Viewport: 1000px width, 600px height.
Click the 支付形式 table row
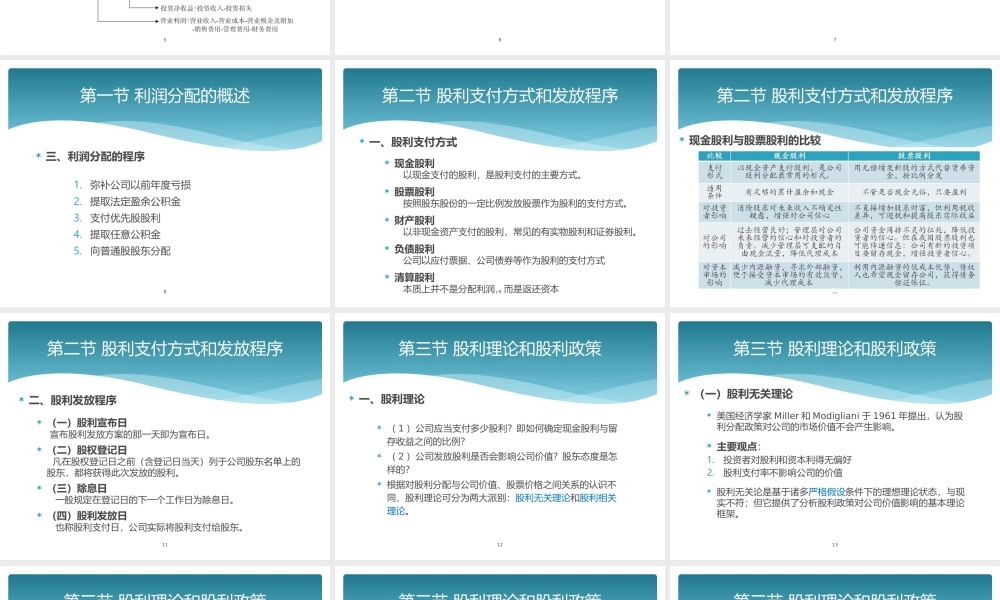click(x=715, y=172)
